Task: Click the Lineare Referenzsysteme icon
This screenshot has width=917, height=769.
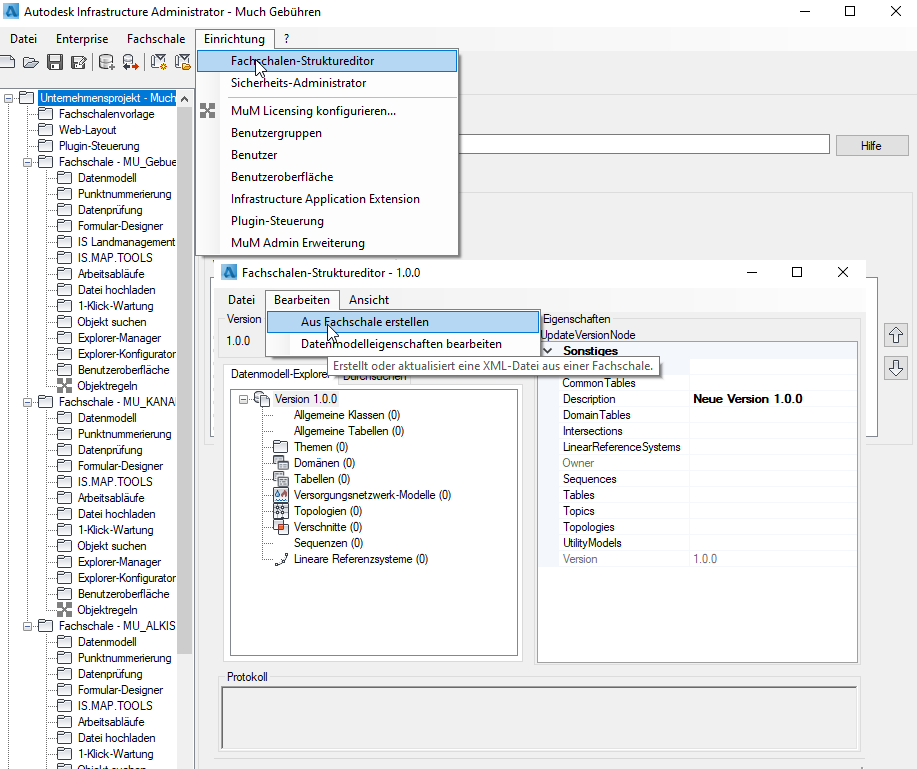Action: click(281, 559)
